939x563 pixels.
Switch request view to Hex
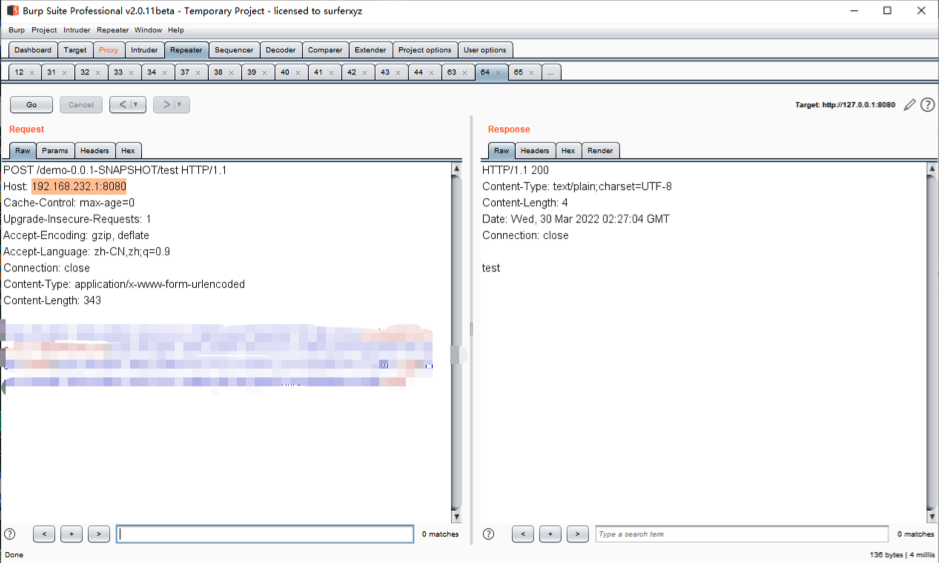(128, 150)
